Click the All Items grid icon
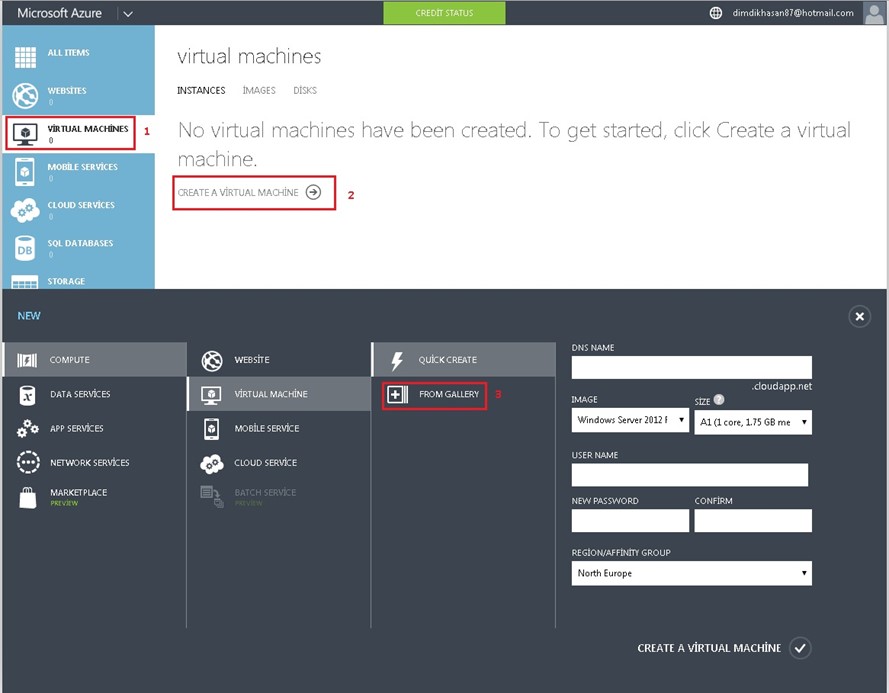Image resolution: width=889 pixels, height=693 pixels. (25, 57)
